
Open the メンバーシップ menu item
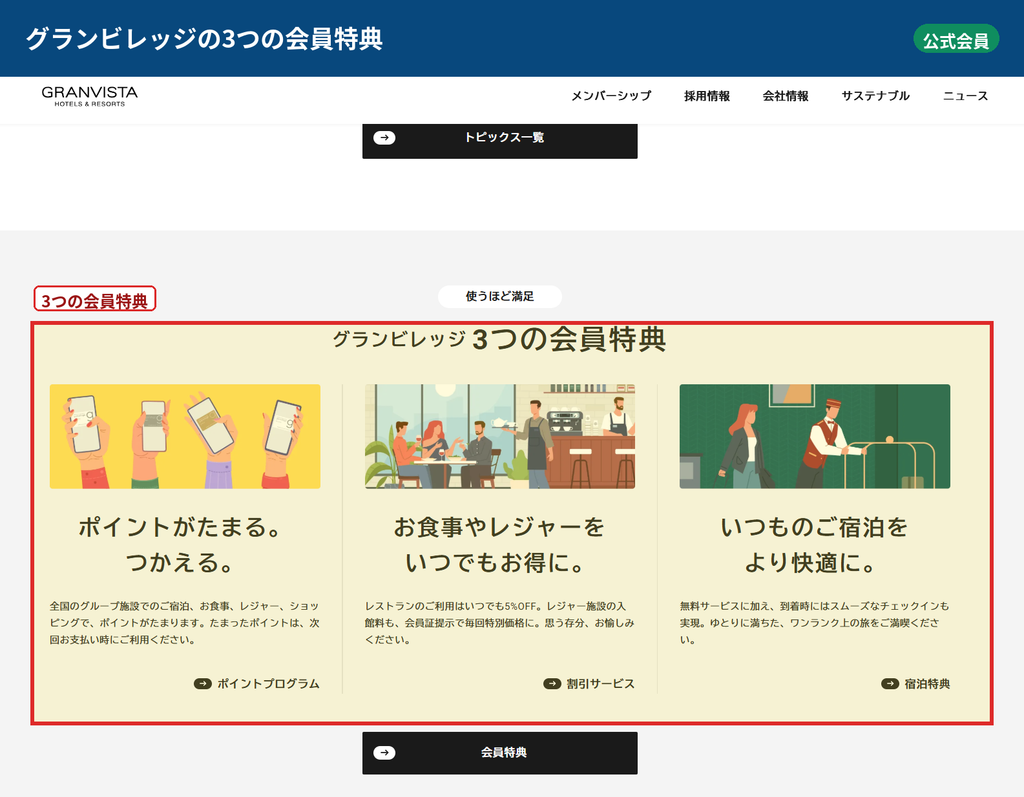pos(611,96)
